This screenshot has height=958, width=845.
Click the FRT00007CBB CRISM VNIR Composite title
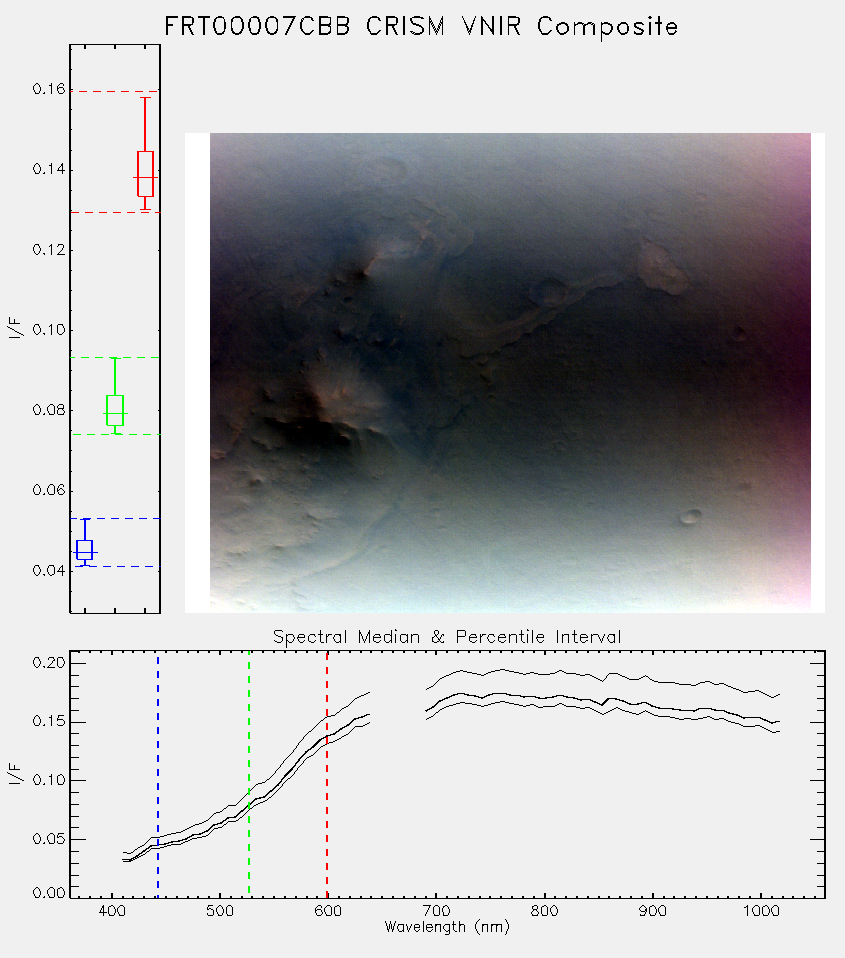(421, 26)
